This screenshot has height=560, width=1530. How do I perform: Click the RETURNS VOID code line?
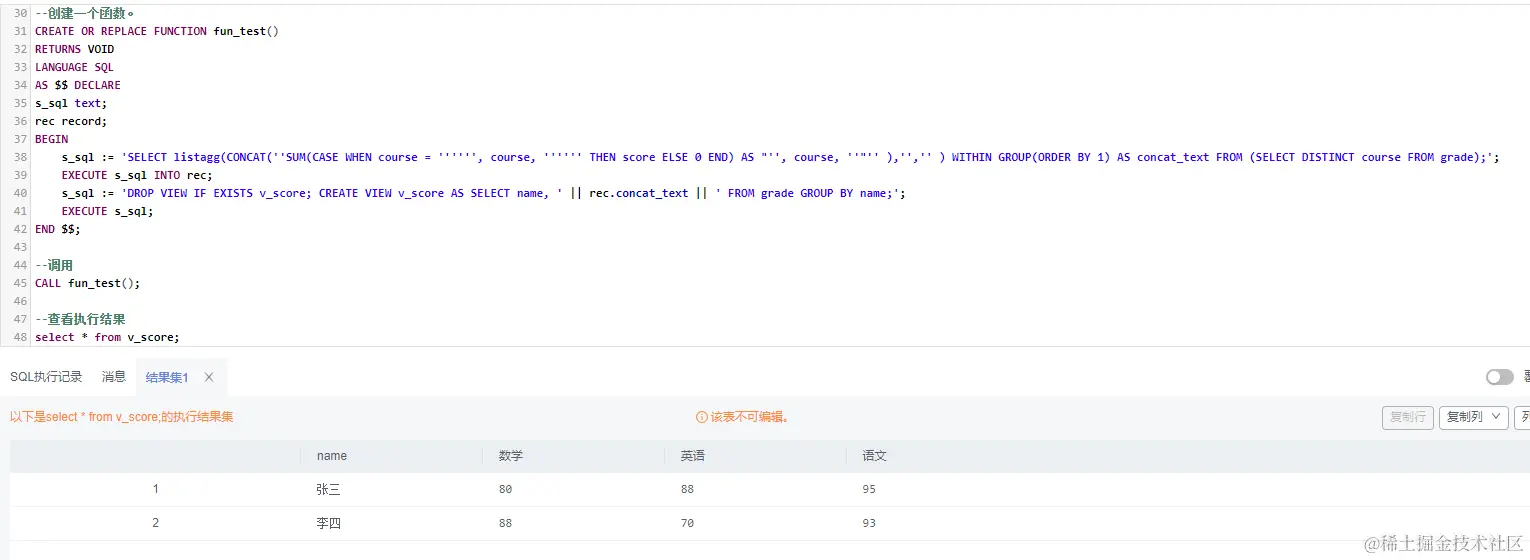pos(75,49)
